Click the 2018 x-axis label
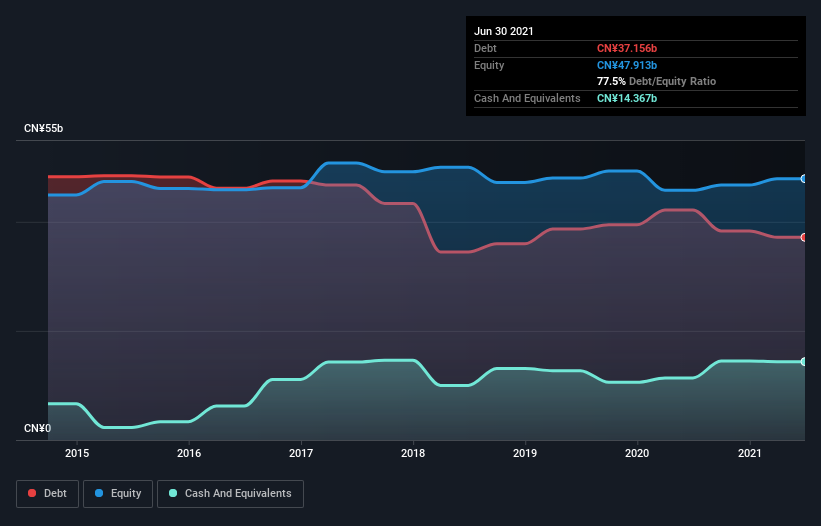Screen dimensions: 821x526 413,453
